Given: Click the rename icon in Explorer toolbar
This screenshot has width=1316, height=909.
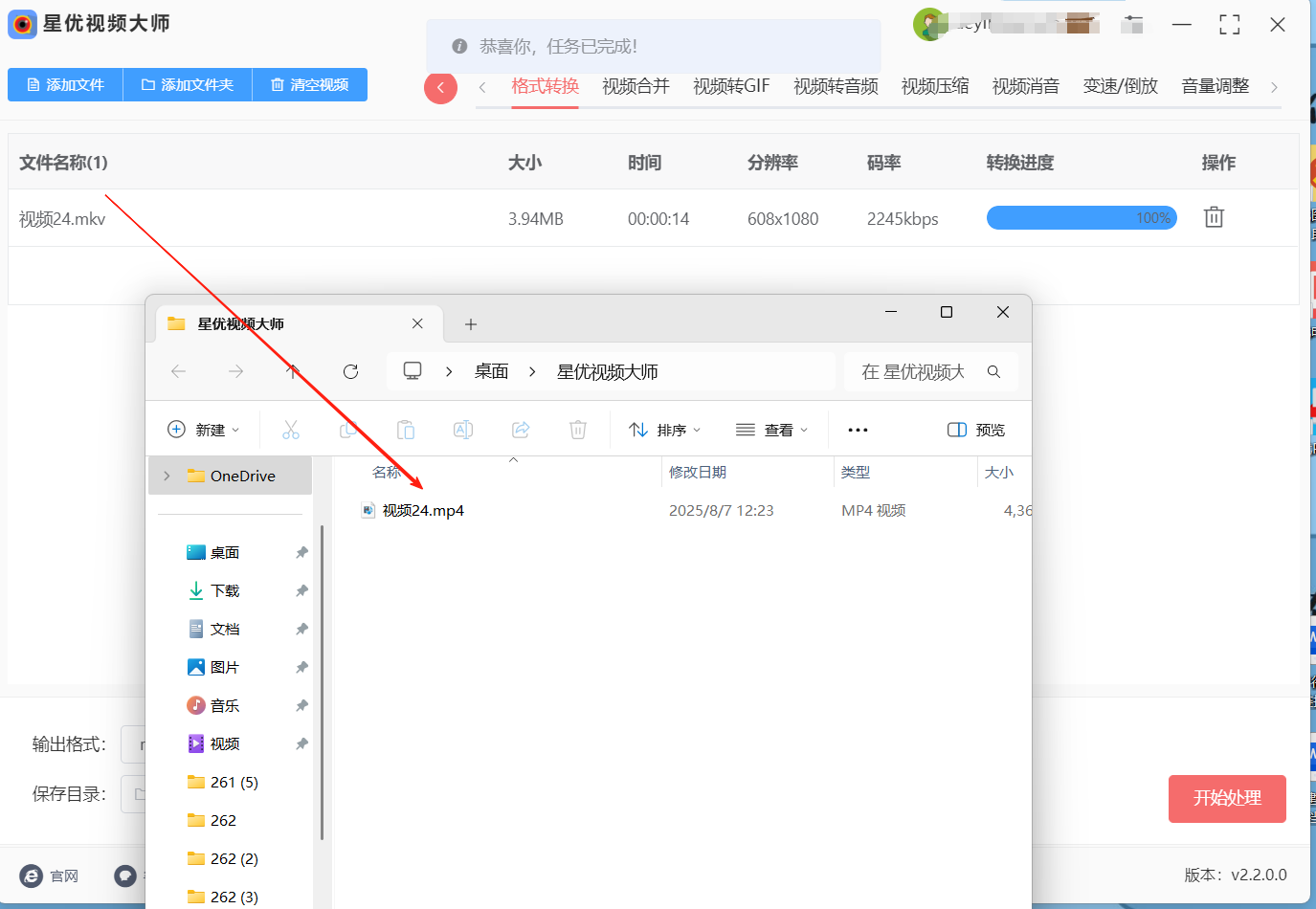Looking at the screenshot, I should coord(463,430).
